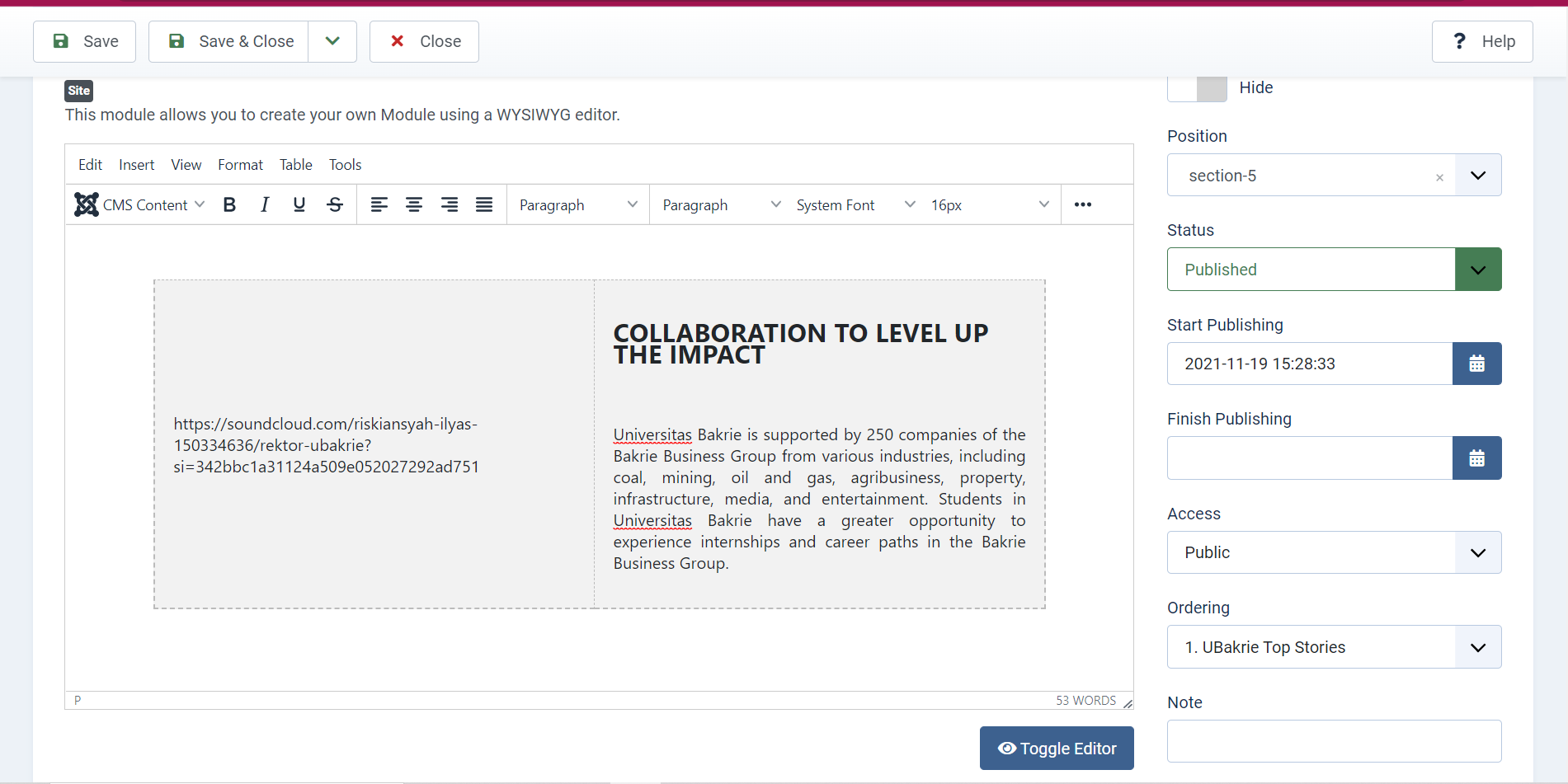Click the Site badge label
The image size is (1568, 784).
click(x=79, y=91)
